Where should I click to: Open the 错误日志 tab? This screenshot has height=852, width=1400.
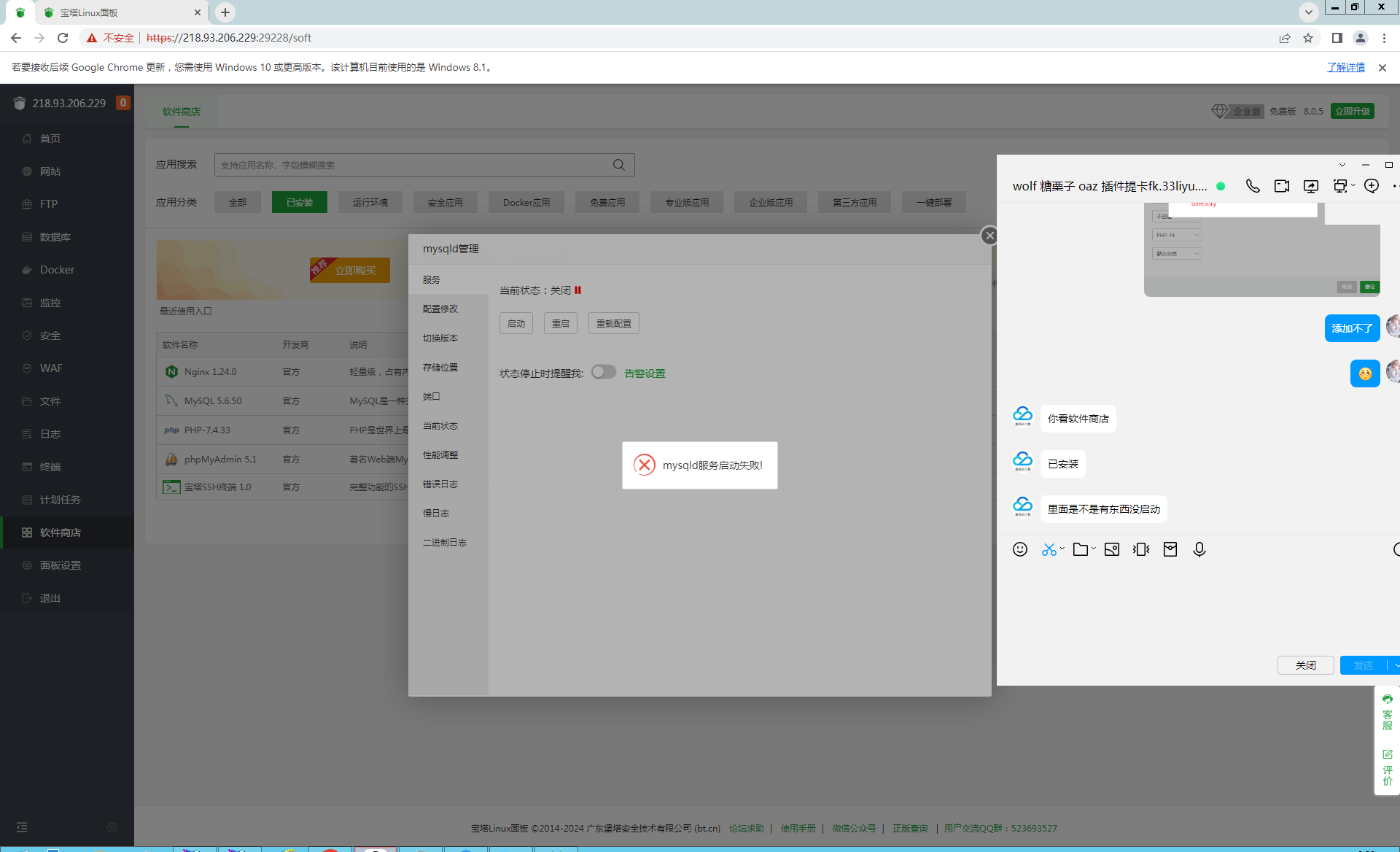click(x=440, y=484)
